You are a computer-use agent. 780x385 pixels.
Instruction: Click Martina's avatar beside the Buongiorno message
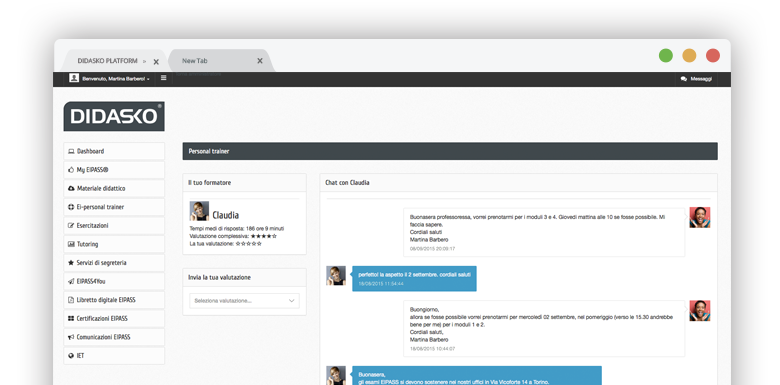pyautogui.click(x=699, y=310)
